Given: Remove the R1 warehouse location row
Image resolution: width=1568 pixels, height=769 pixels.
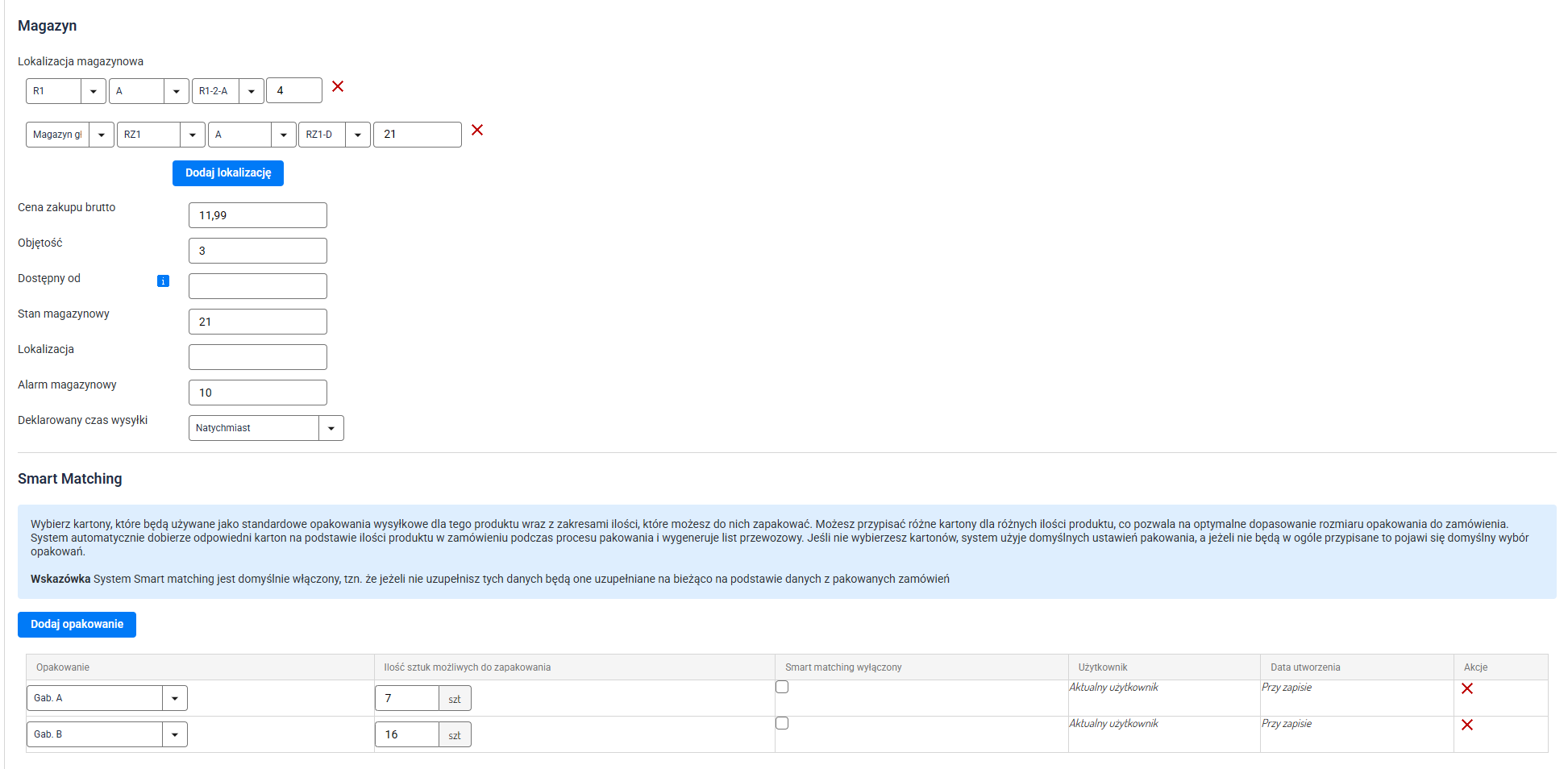Looking at the screenshot, I should point(338,86).
